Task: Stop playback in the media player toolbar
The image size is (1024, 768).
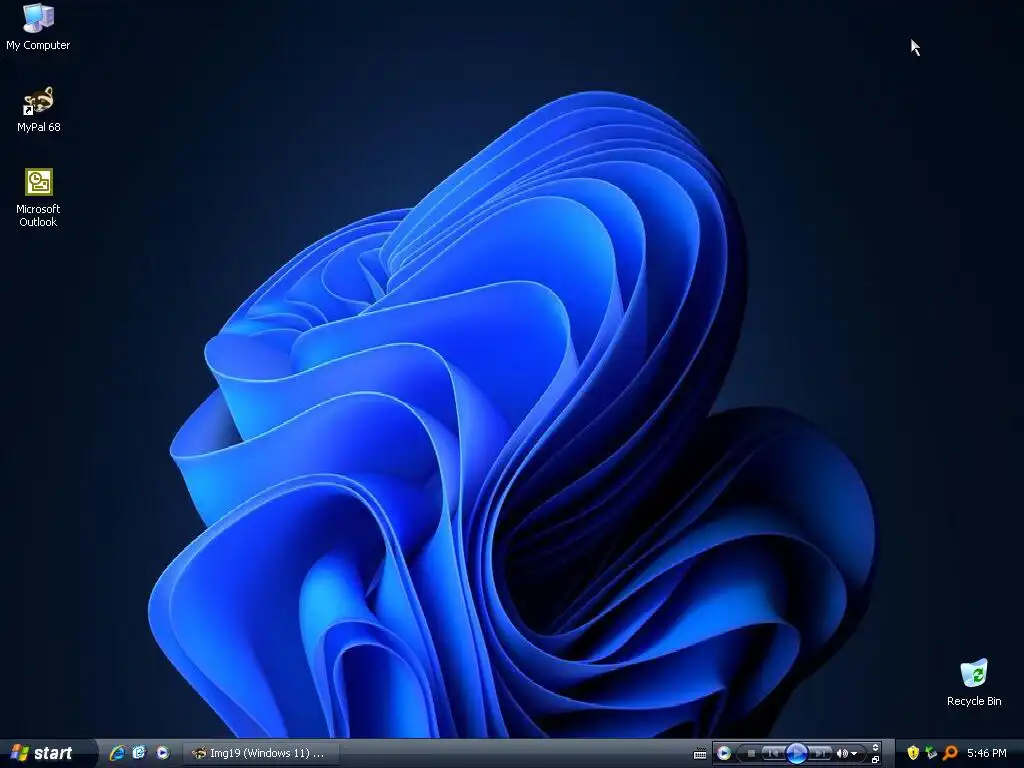Action: tap(751, 753)
